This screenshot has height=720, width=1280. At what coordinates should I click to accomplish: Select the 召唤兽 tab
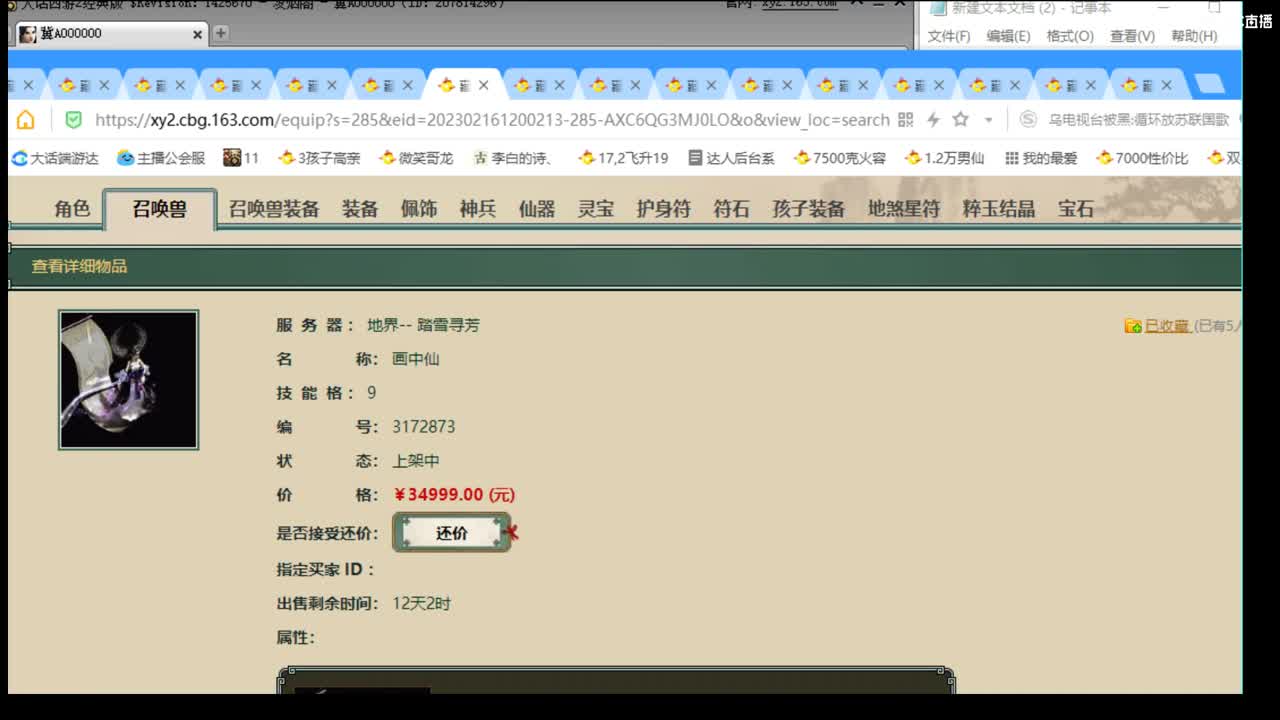tap(160, 209)
